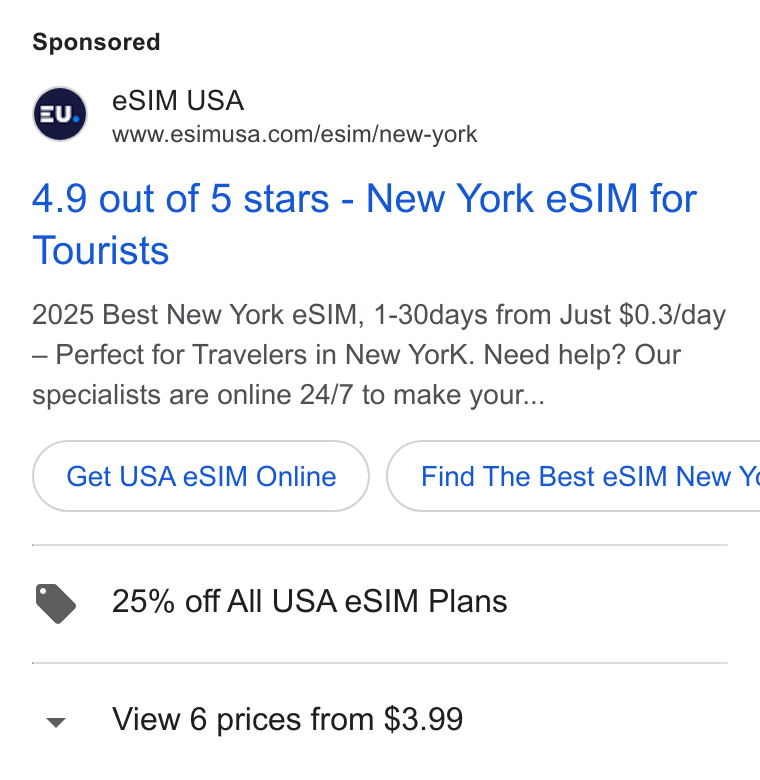Click the Get USA eSIM Online button

tap(201, 476)
